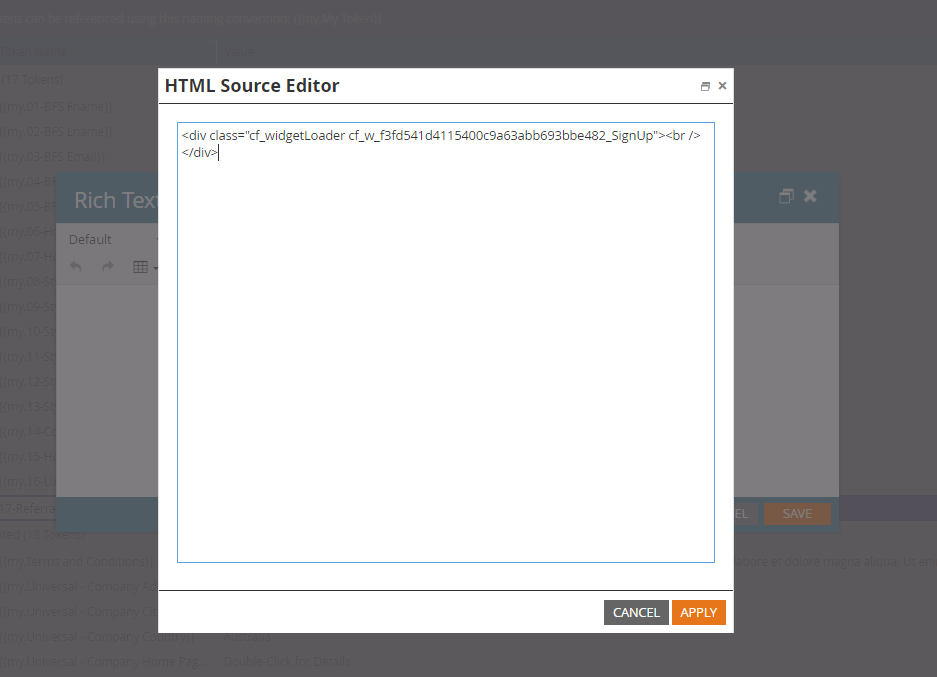Select the my.03-BFS Email token row
Screen dimensions: 937x677
pos(60,157)
